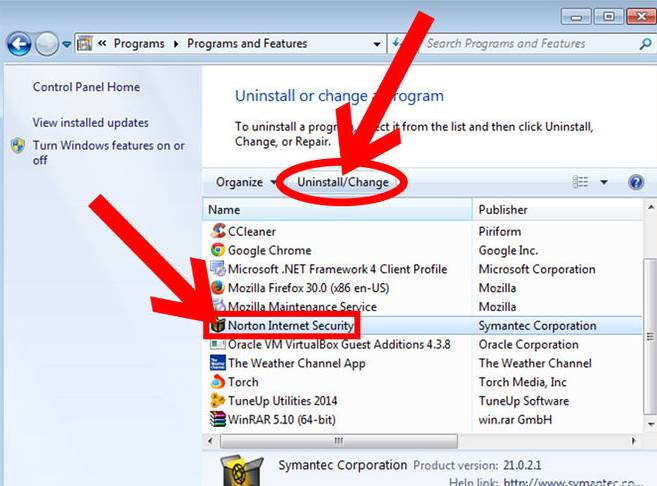Select the Torch browser icon
This screenshot has height=486, width=657.
pos(218,382)
